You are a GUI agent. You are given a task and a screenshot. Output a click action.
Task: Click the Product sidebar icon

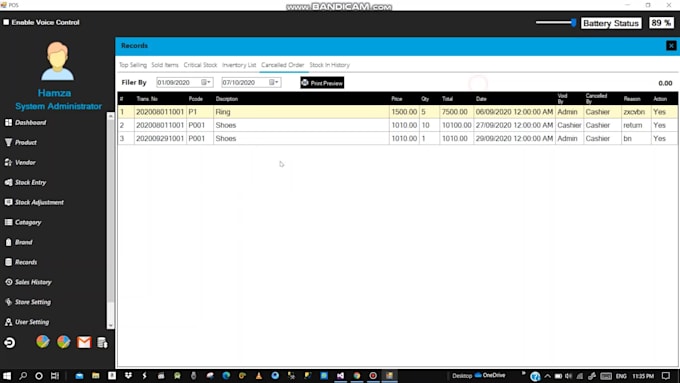tap(8, 142)
